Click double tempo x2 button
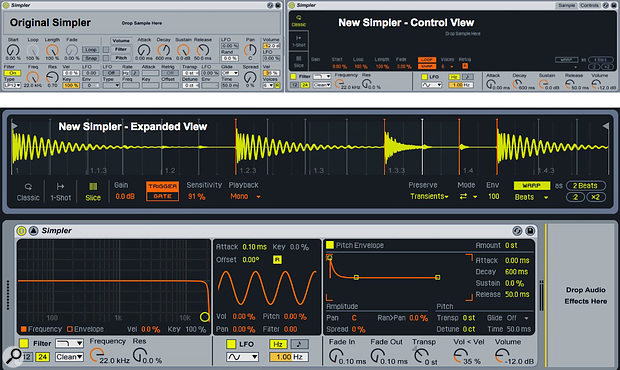This screenshot has width=620, height=370. 595,197
